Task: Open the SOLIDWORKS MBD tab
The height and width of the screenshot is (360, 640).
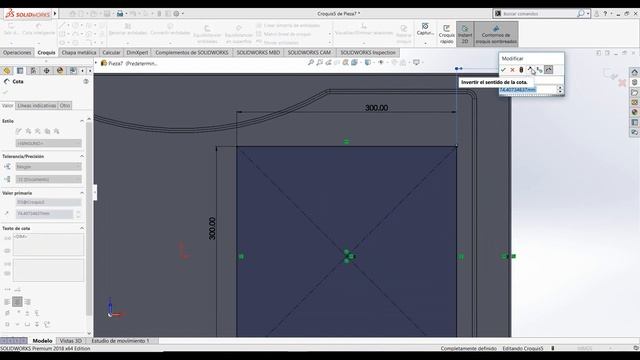Action: point(258,53)
